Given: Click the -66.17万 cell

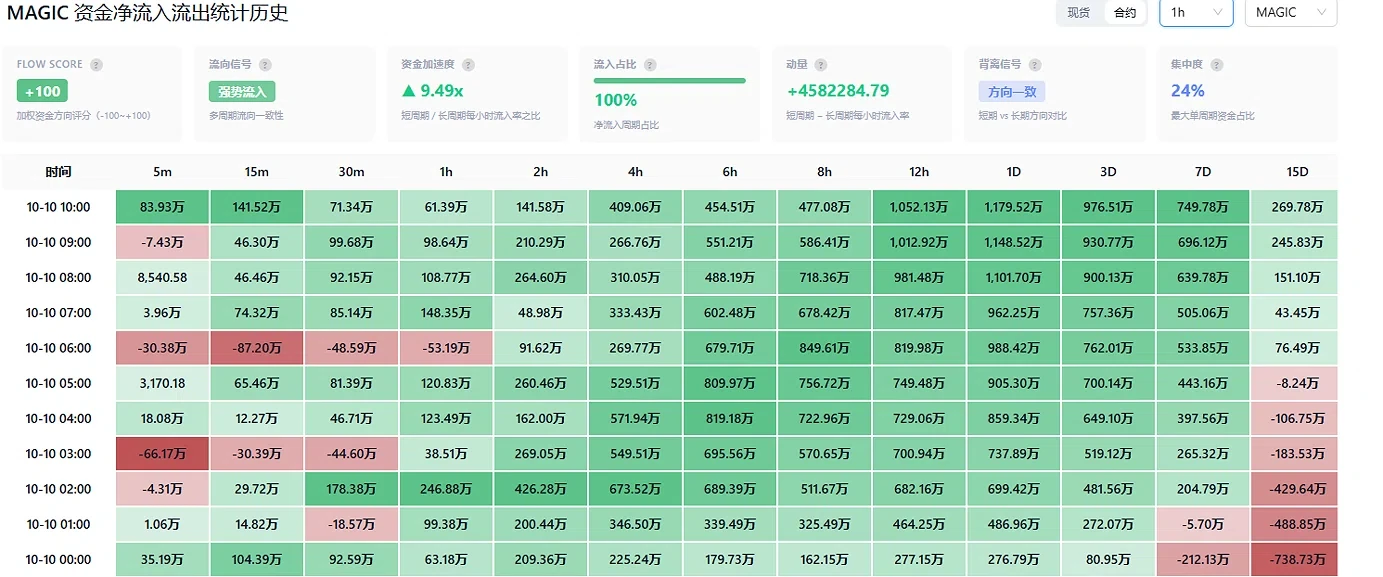Looking at the screenshot, I should click(x=162, y=453).
